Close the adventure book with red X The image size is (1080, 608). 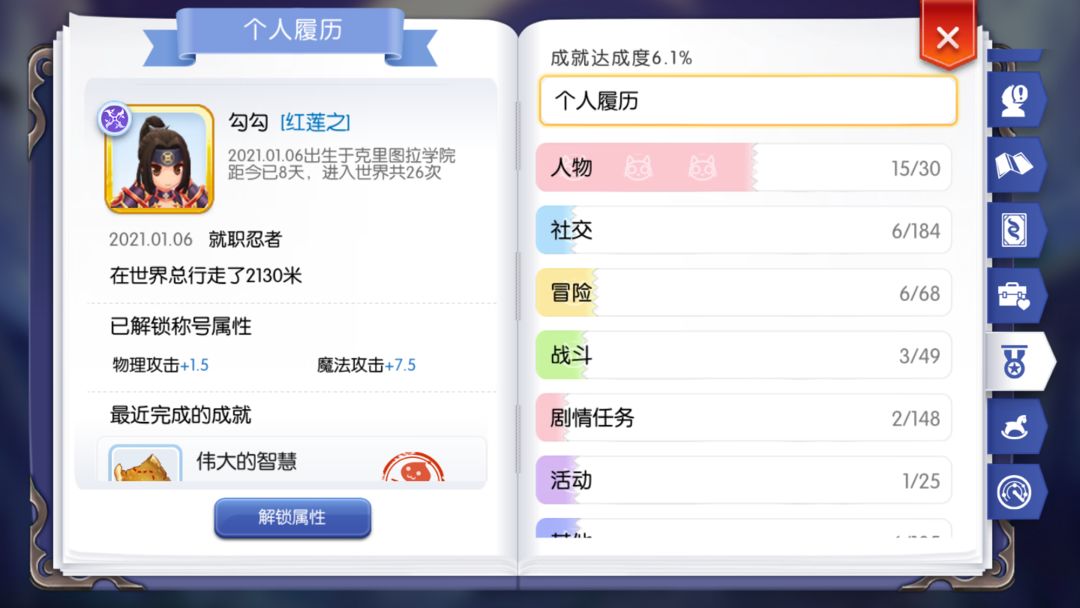948,37
